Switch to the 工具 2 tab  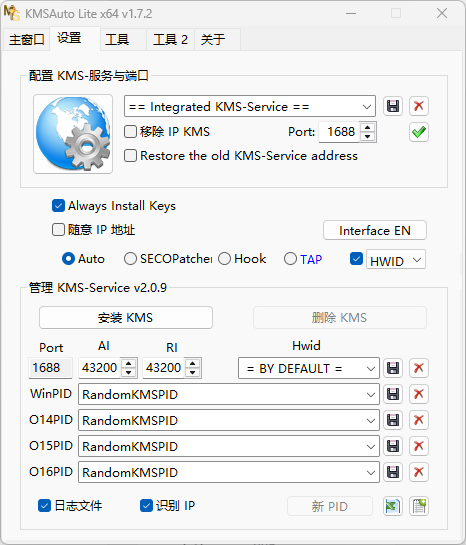170,40
